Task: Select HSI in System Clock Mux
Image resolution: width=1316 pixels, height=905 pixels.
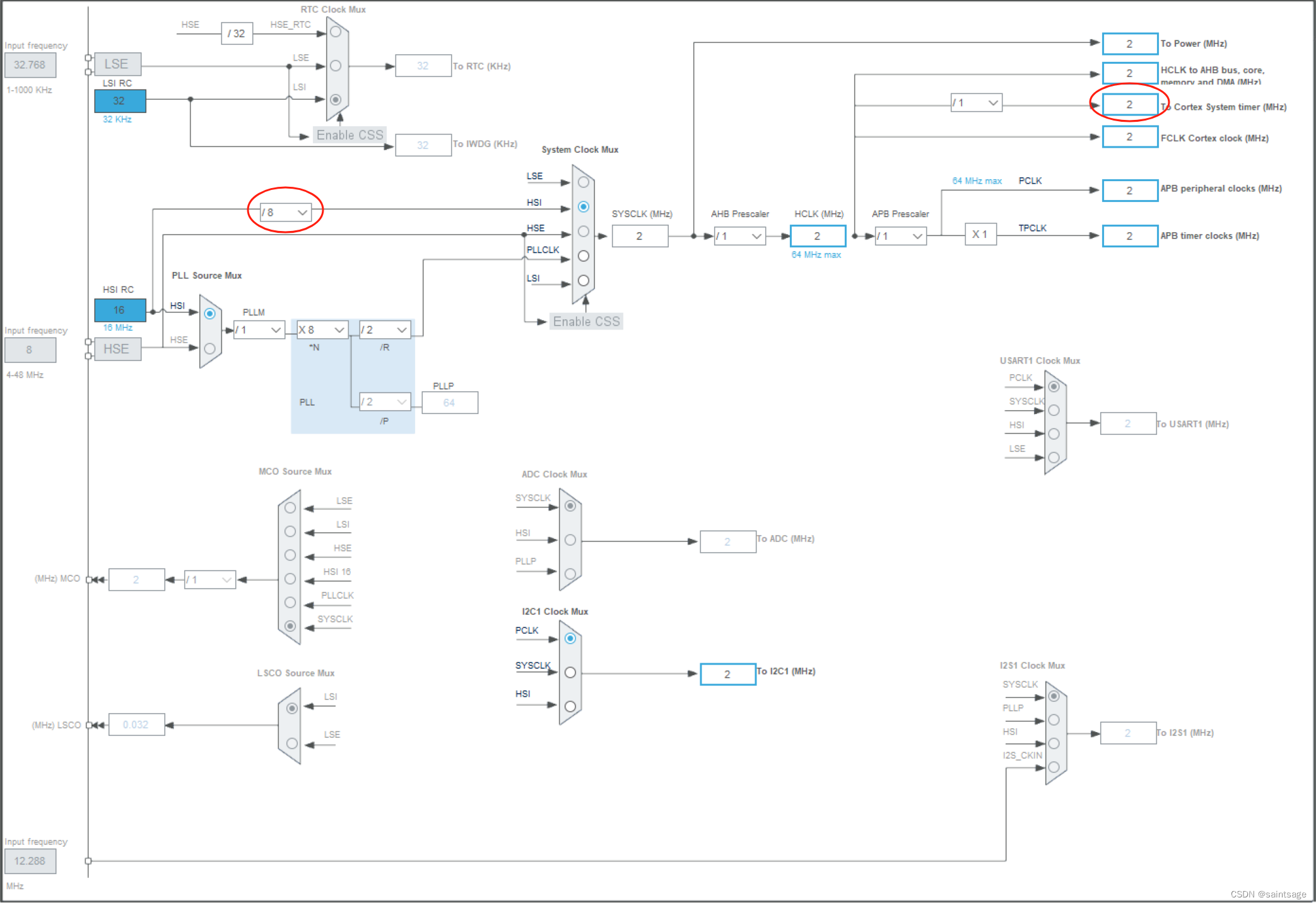Action: tap(583, 207)
